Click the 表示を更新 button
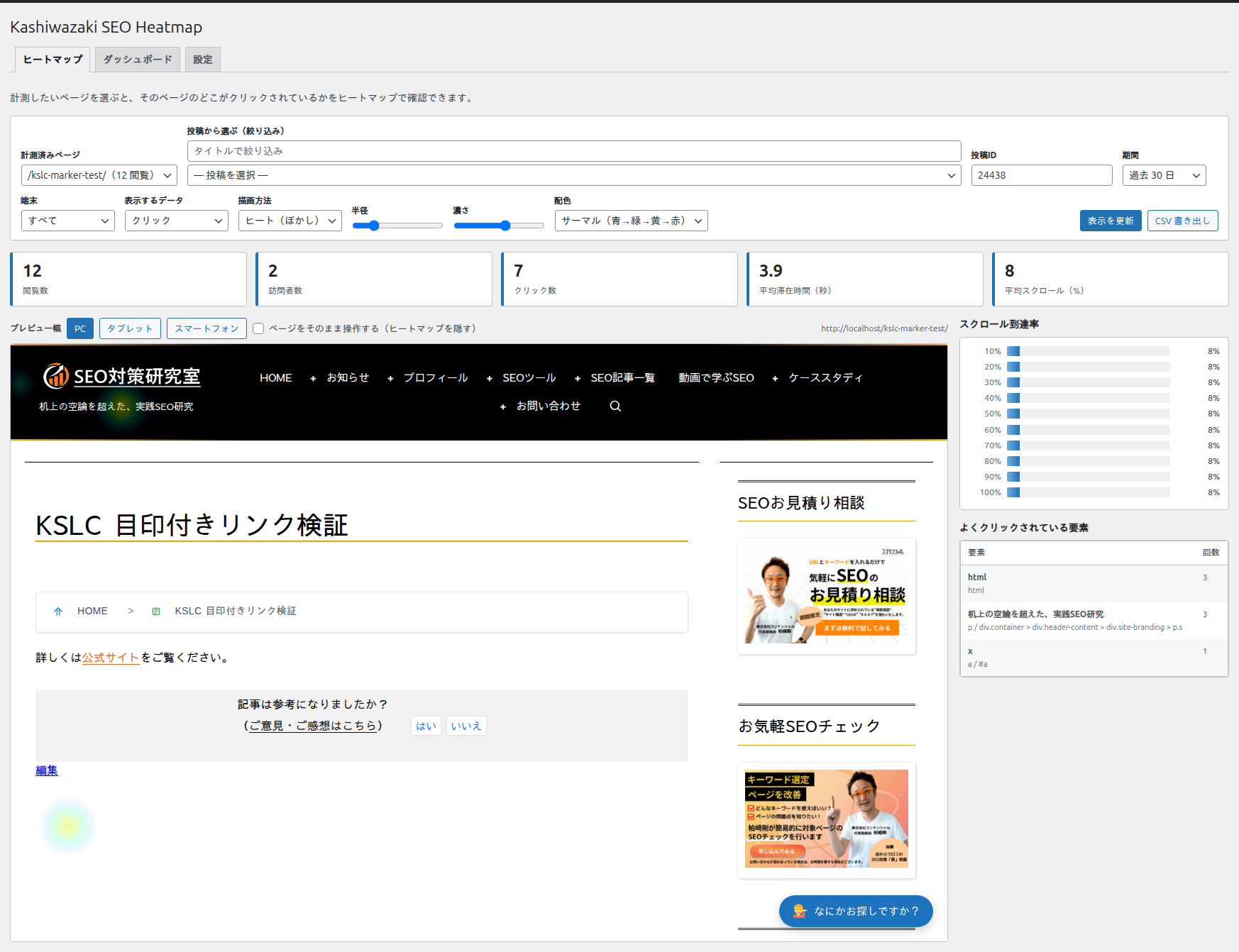Screen dimensions: 1239x952 pyautogui.click(x=1111, y=221)
